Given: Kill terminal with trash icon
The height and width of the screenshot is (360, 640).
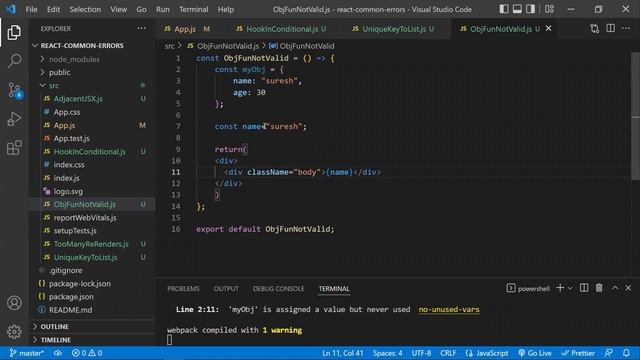Looking at the screenshot, I should (x=599, y=288).
